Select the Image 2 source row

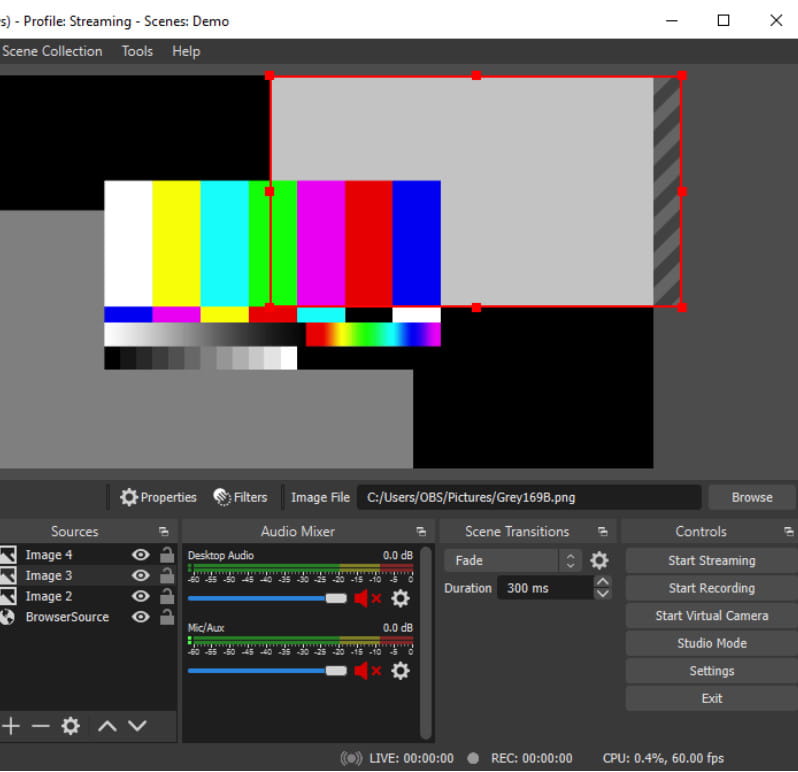pos(88,596)
